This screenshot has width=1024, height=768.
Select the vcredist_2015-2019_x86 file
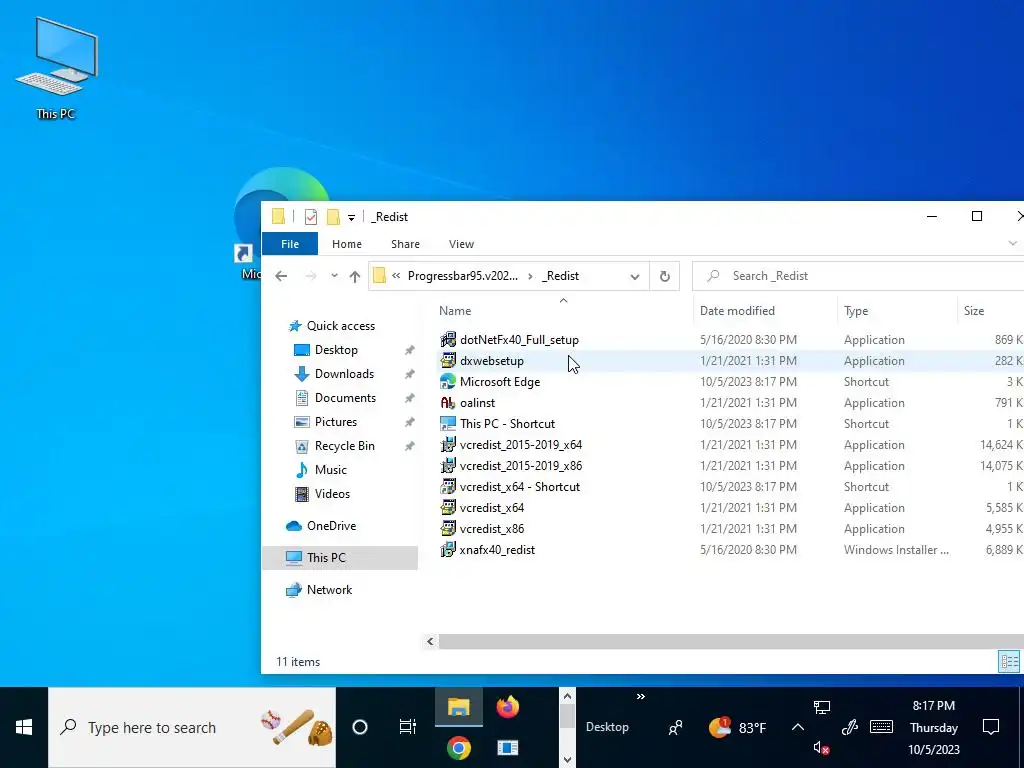(x=520, y=466)
